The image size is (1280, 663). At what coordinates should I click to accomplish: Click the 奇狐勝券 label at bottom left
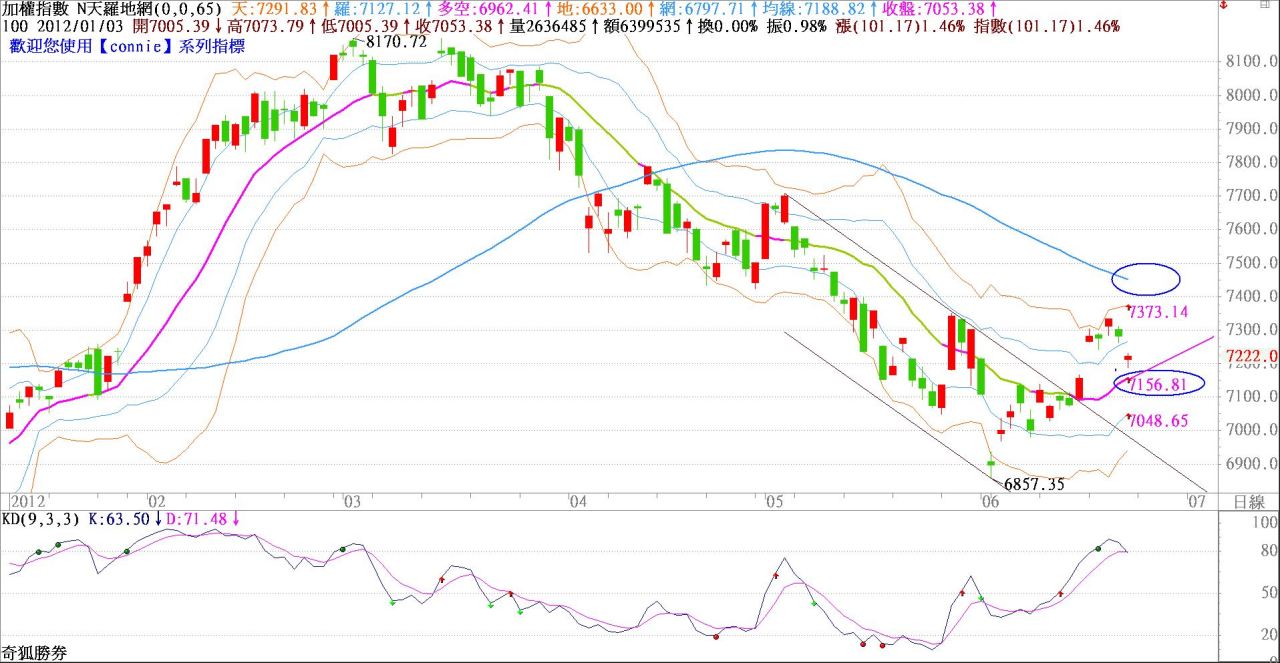tap(34, 653)
